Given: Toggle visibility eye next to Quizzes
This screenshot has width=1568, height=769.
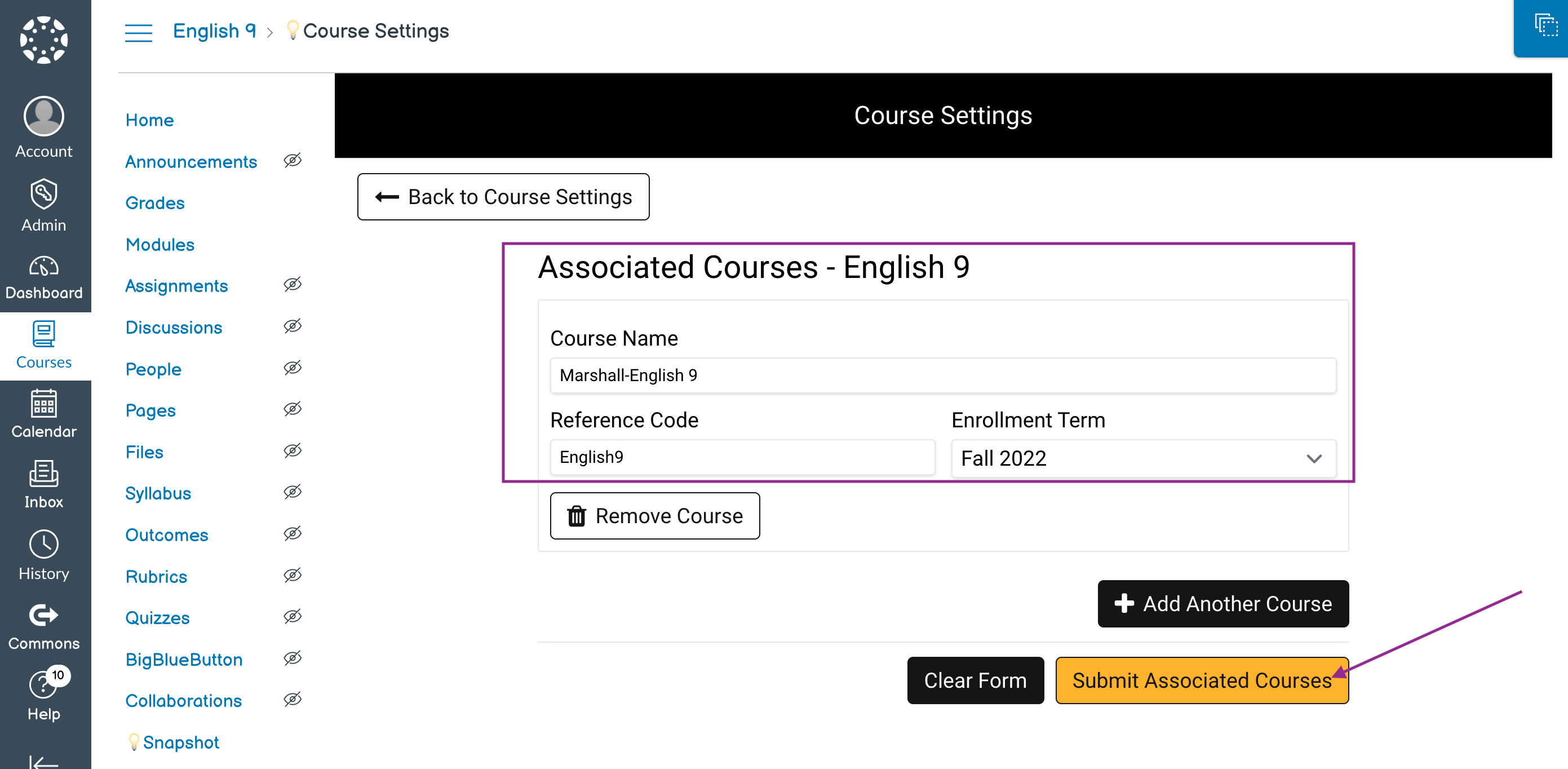Looking at the screenshot, I should tap(293, 617).
